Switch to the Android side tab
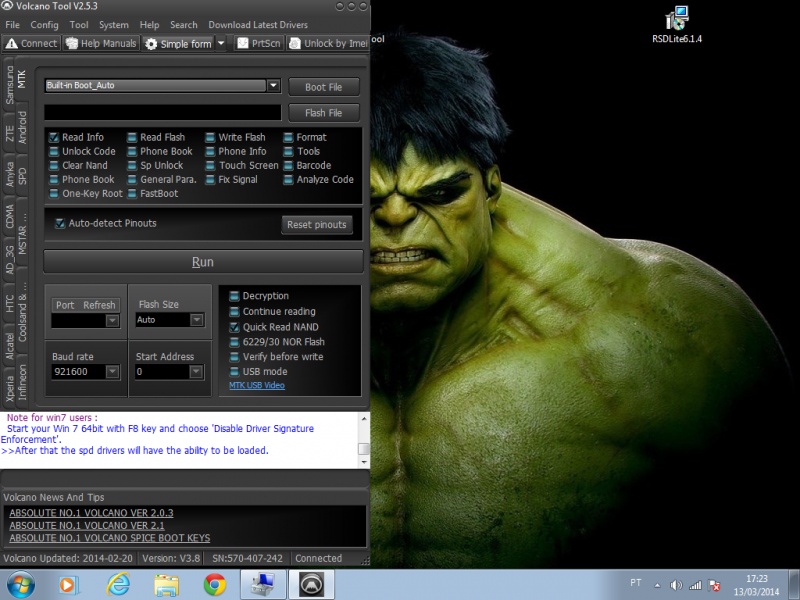This screenshot has width=800, height=600. pos(22,128)
